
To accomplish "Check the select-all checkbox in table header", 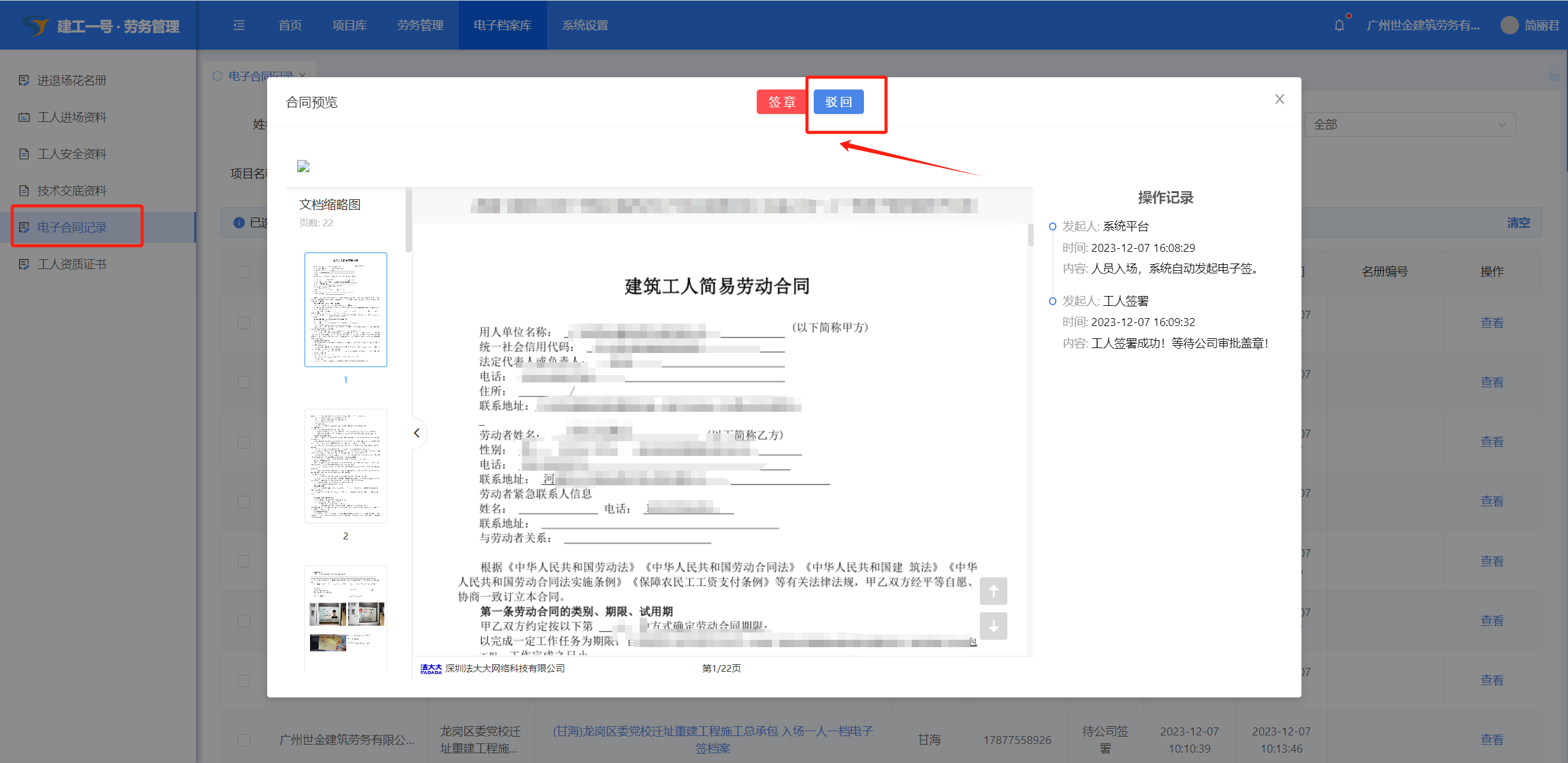I will coord(243,271).
